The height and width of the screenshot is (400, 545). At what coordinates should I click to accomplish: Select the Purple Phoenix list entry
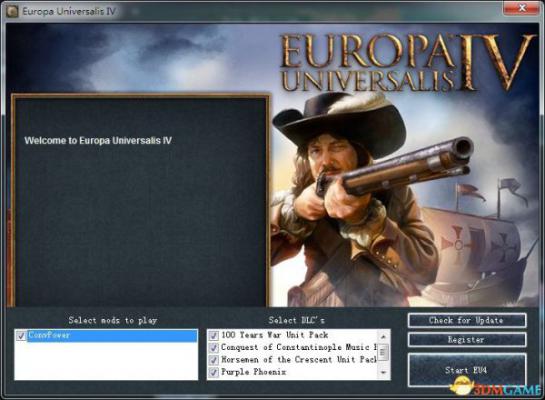tap(254, 372)
